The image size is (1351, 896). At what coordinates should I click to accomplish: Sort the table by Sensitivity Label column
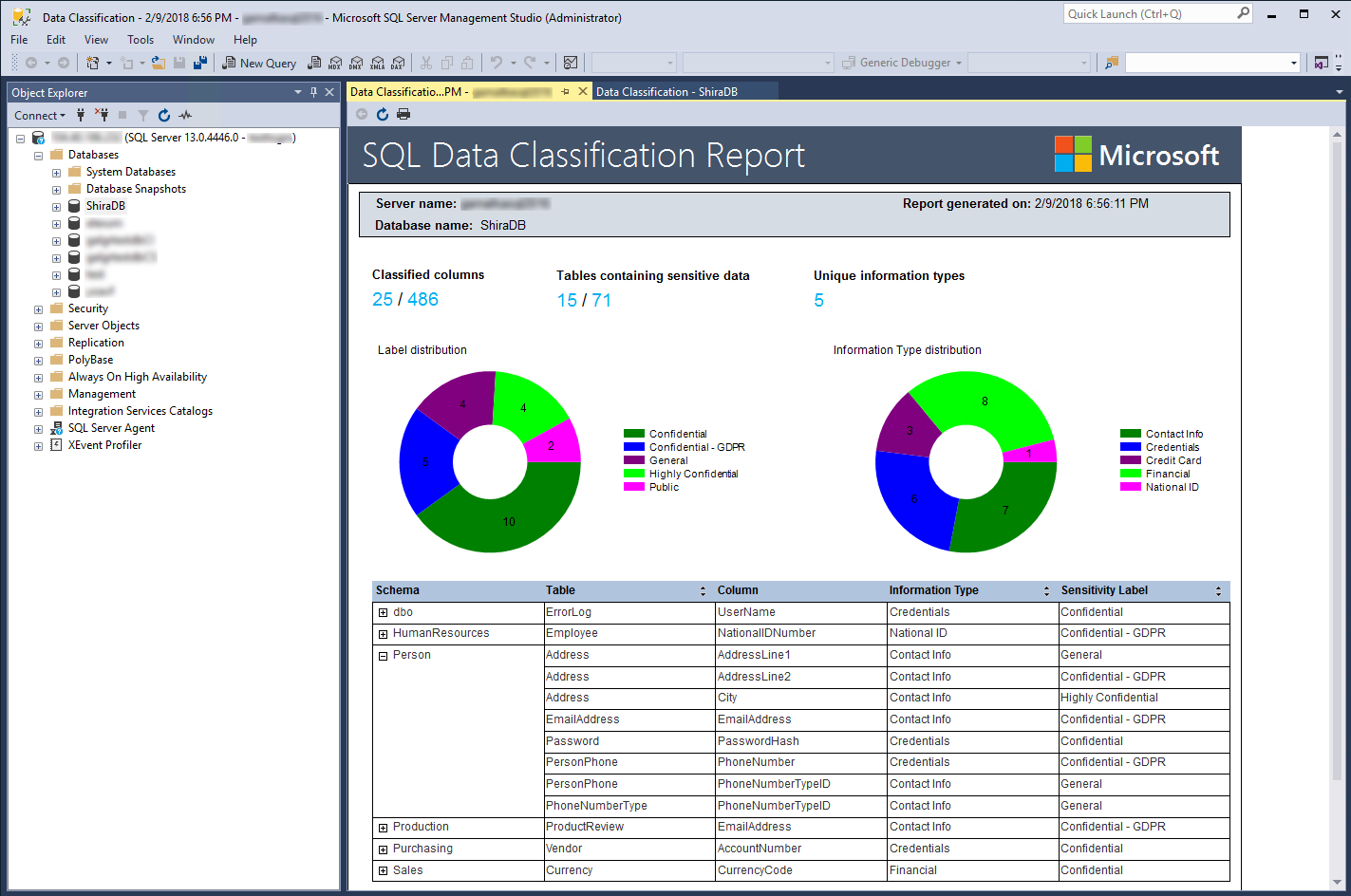(x=1218, y=591)
